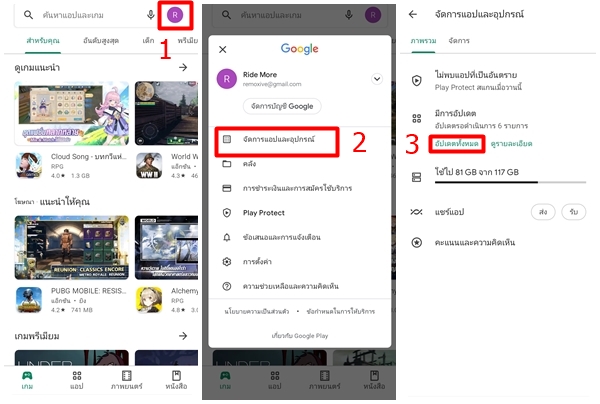The height and width of the screenshot is (404, 600).
Task: Tap the PUBG MOBILE app icon
Action: point(29,300)
